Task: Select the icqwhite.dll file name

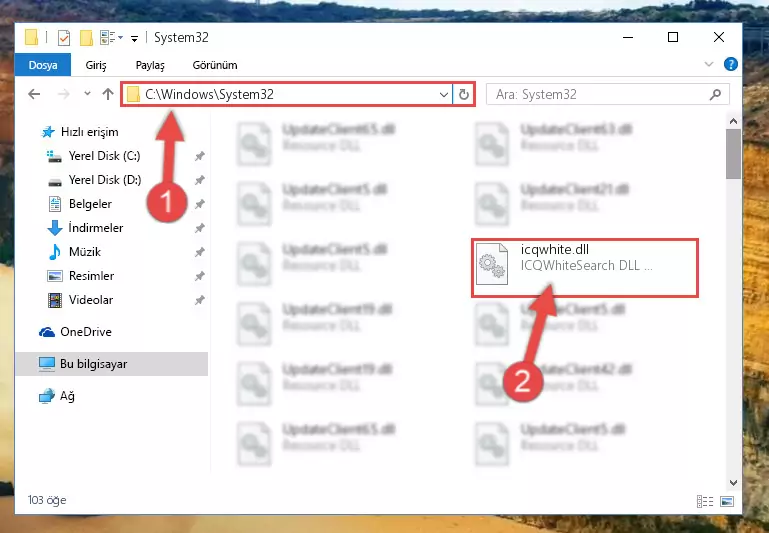Action: pyautogui.click(x=555, y=250)
